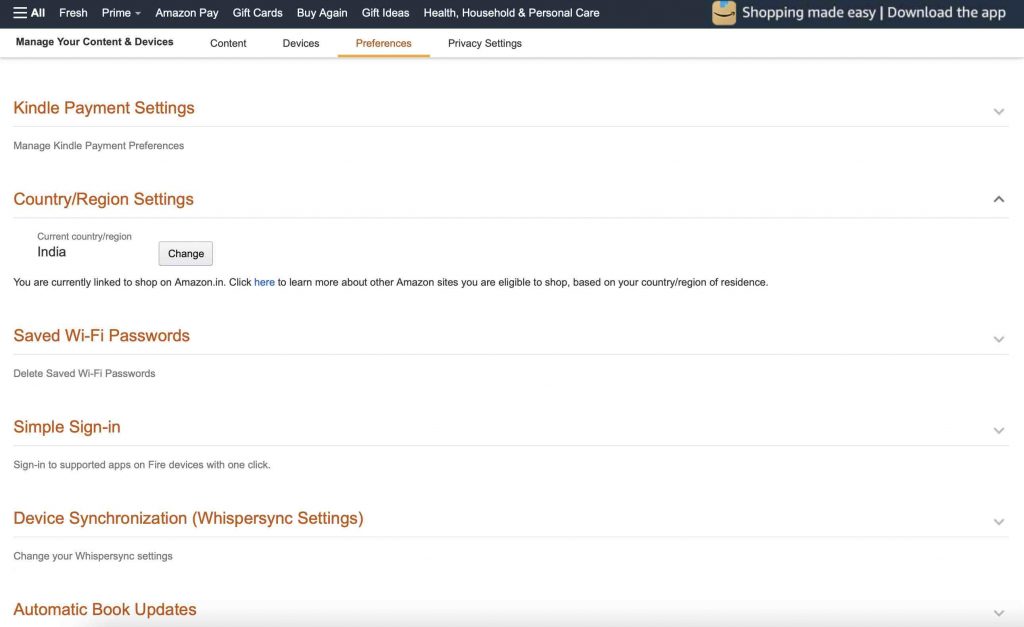1024x627 pixels.
Task: Open Gift Ideas page
Action: pos(385,12)
